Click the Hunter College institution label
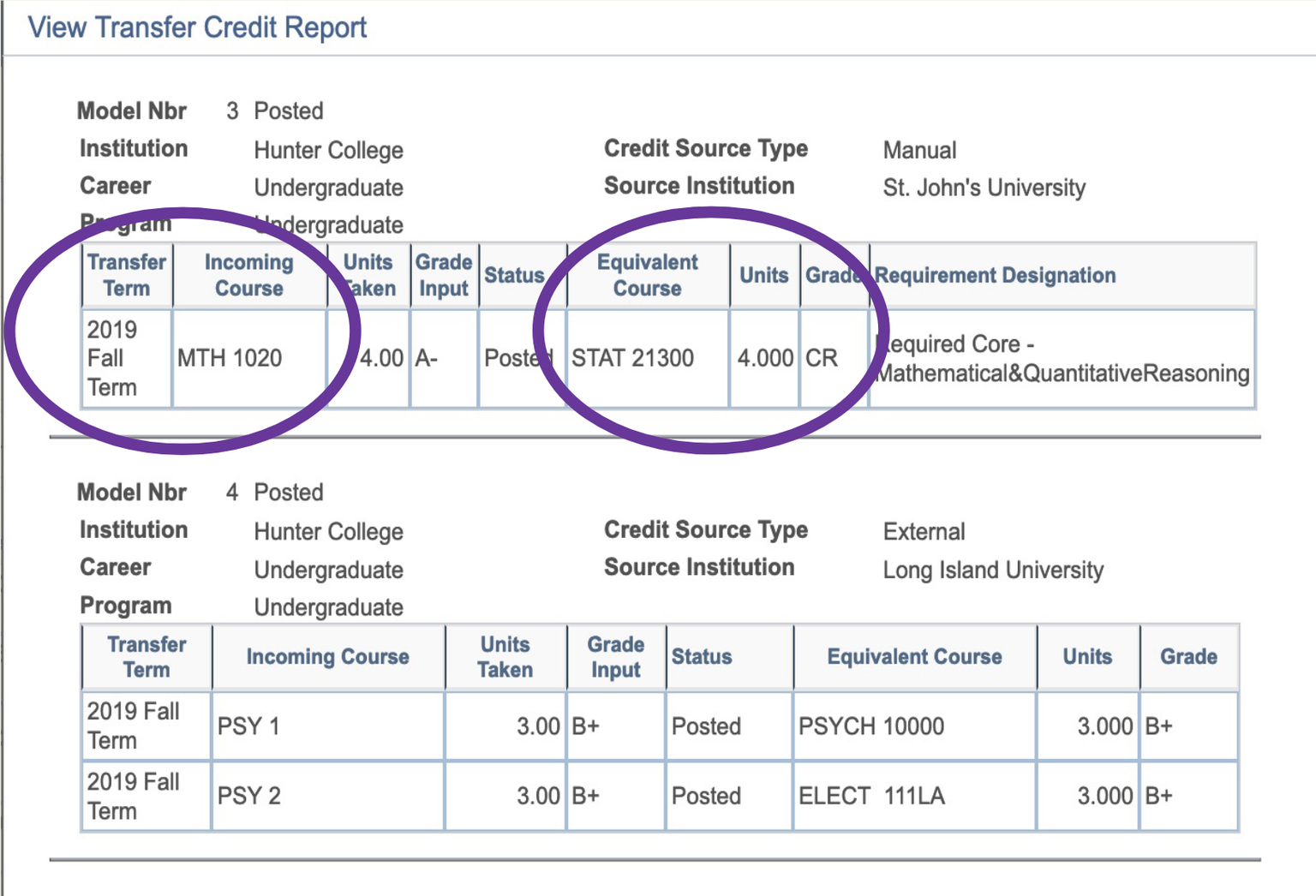The width and height of the screenshot is (1316, 896). 328,150
